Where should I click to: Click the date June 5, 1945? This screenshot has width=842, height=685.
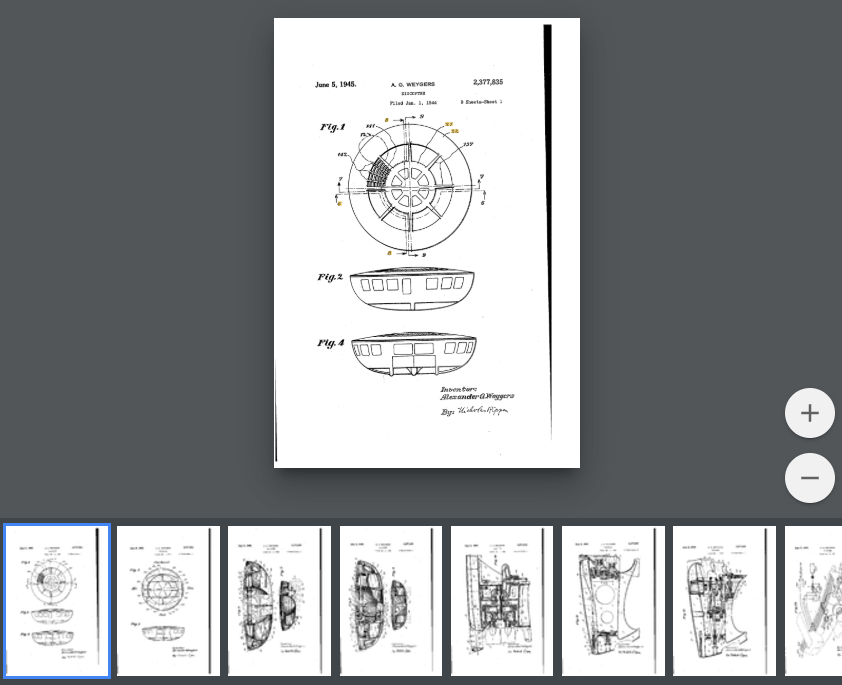point(335,84)
